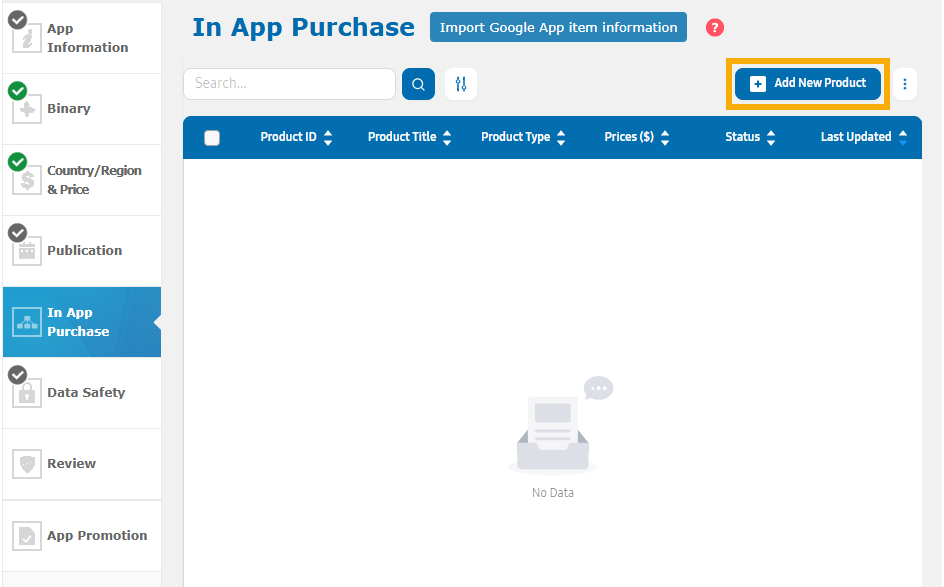944x587 pixels.
Task: Click Import Google App item information
Action: (x=558, y=28)
